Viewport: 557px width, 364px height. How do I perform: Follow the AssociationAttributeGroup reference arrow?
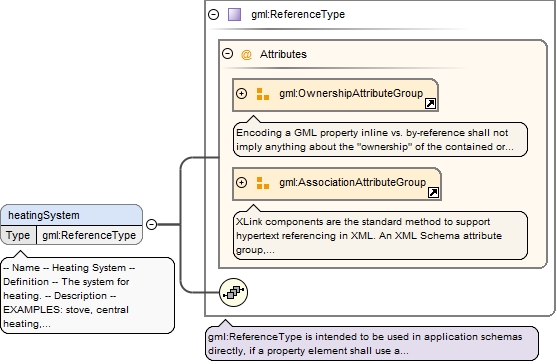coord(433,192)
